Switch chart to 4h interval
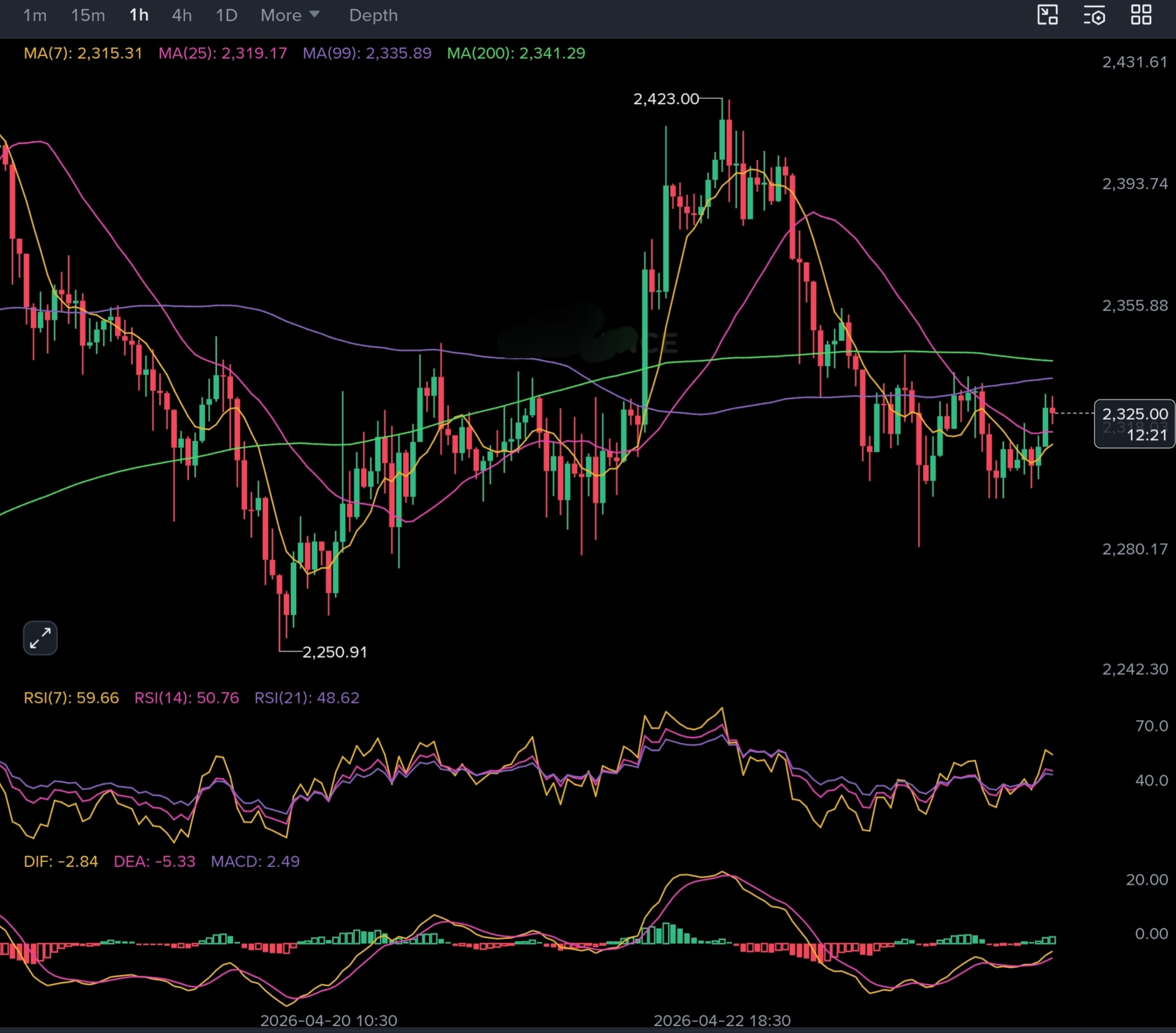Viewport: 1176px width, 1033px height. [182, 16]
